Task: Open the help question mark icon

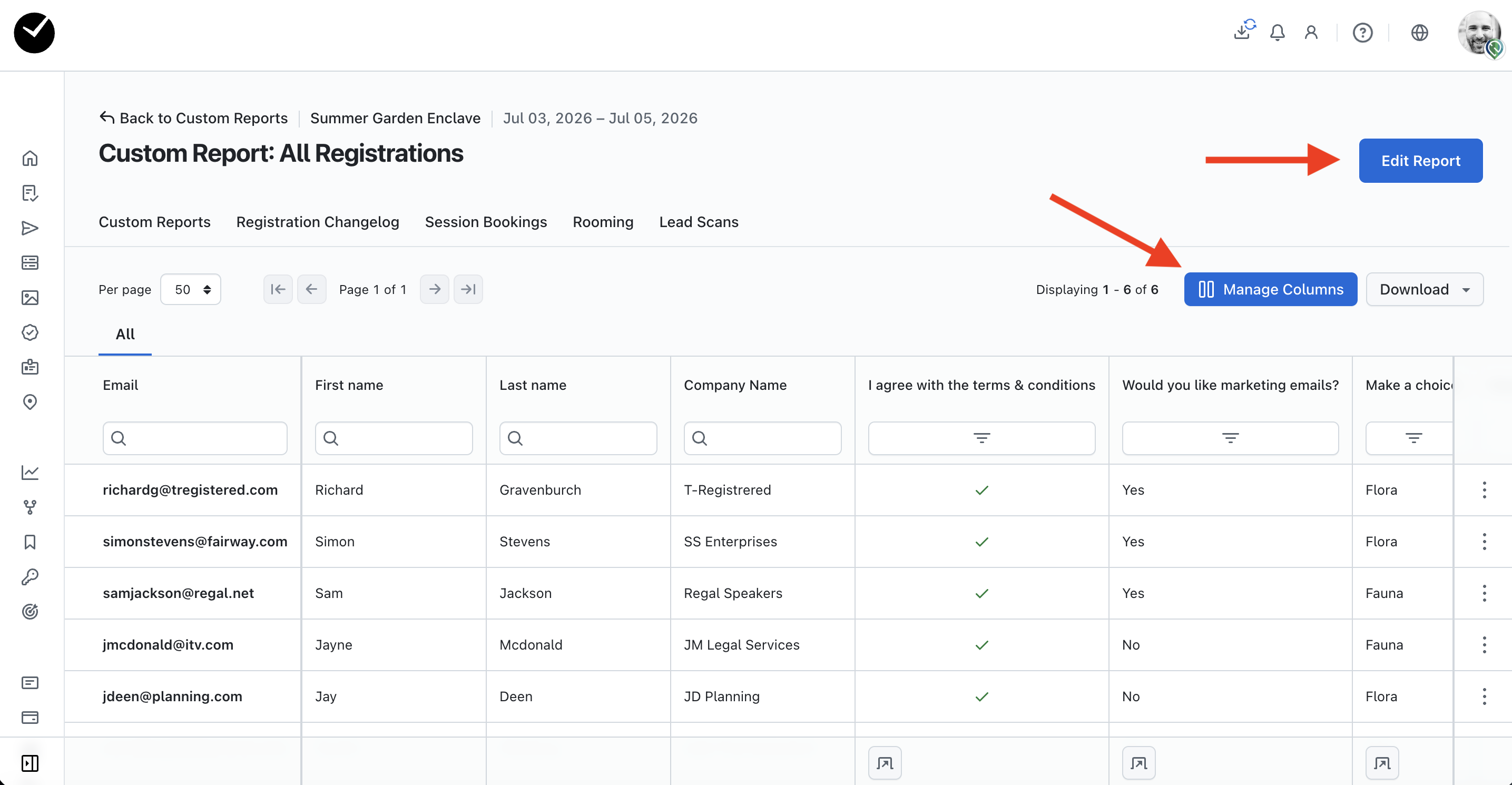Action: (1362, 33)
